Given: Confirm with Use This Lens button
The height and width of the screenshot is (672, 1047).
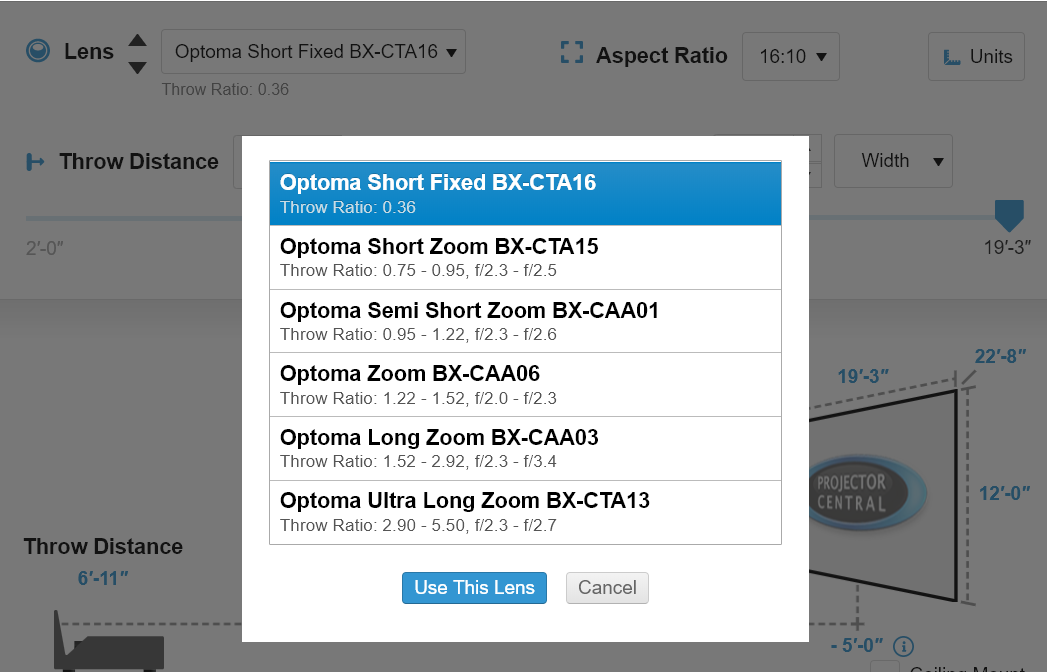Looking at the screenshot, I should (x=474, y=588).
